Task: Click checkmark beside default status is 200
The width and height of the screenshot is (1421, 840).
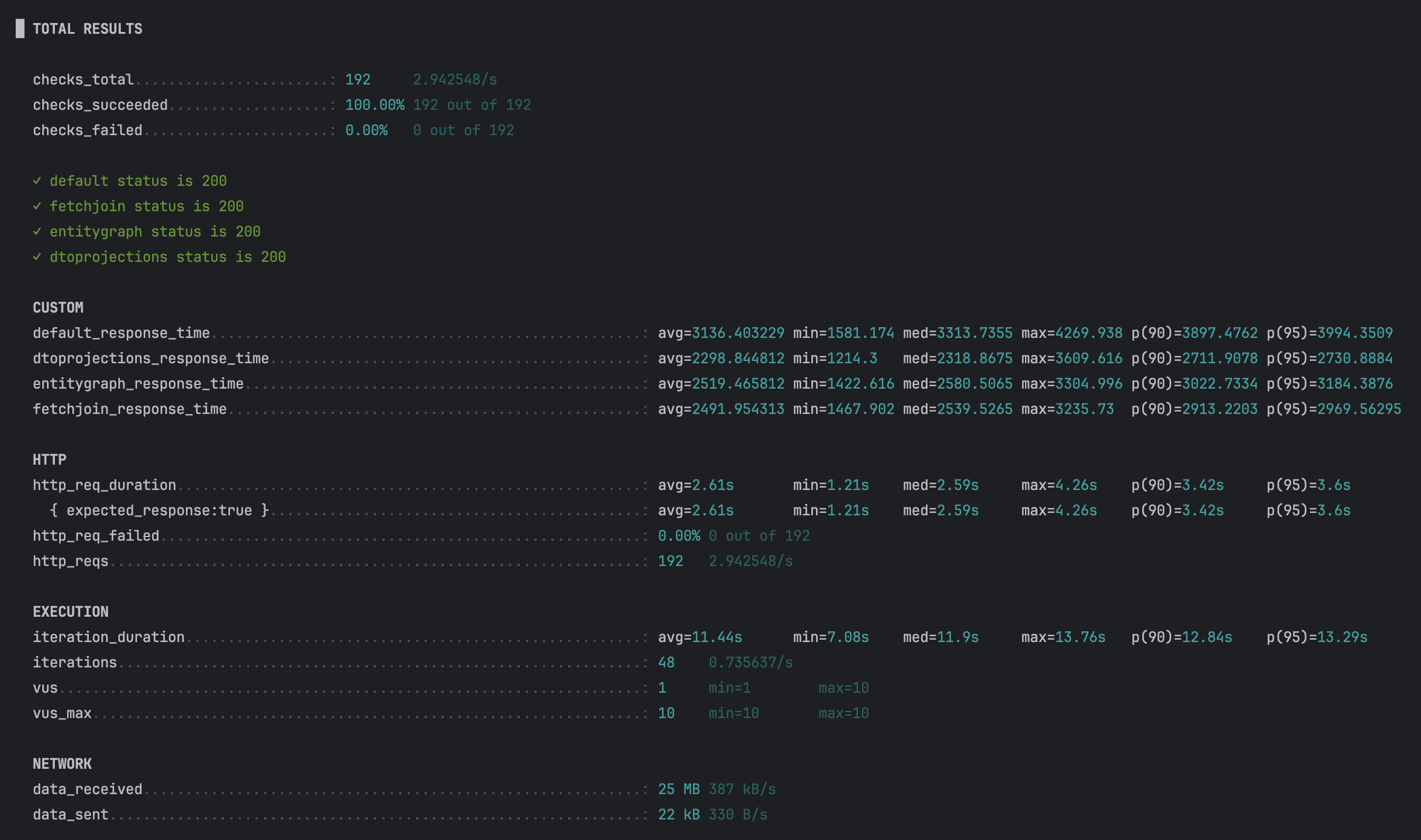Action: click(37, 180)
